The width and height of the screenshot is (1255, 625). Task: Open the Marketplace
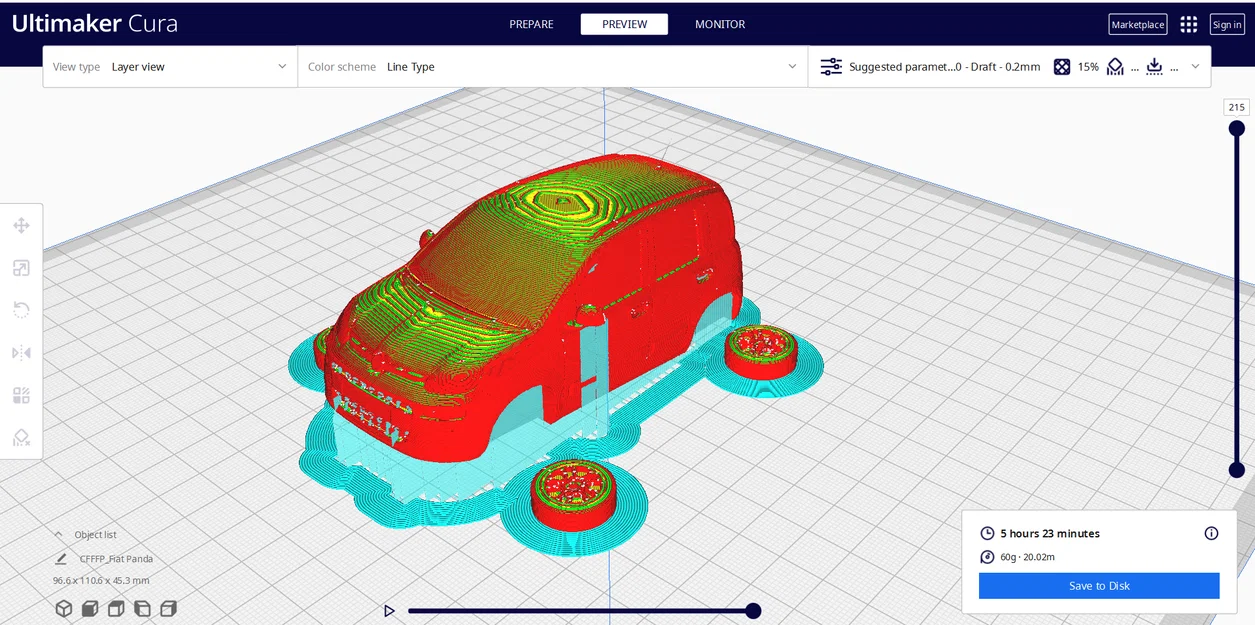pyautogui.click(x=1137, y=24)
